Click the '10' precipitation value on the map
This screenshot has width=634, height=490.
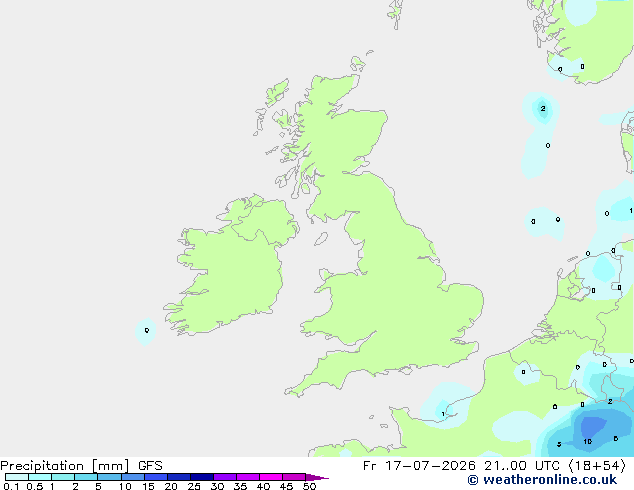click(x=588, y=441)
